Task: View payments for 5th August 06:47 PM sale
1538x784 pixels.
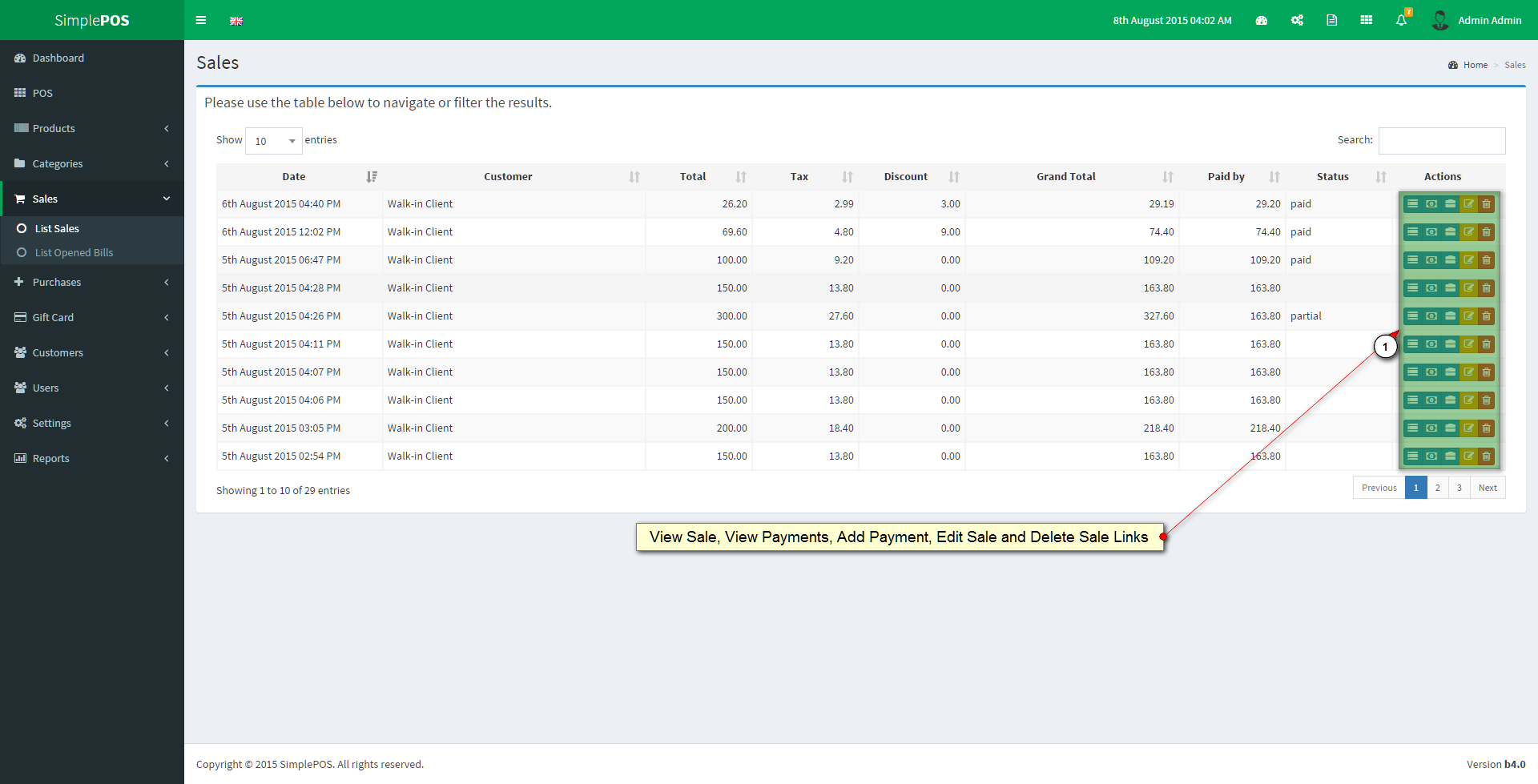Action: pos(1431,260)
